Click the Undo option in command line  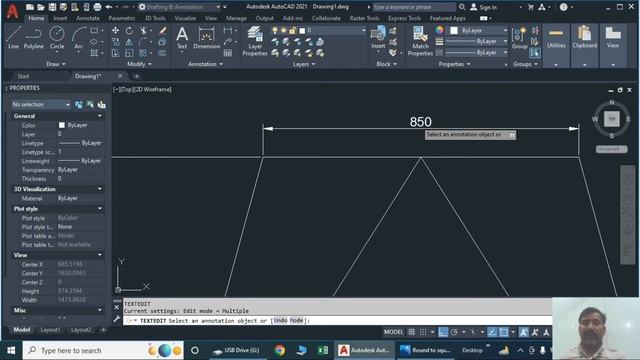tap(280, 320)
